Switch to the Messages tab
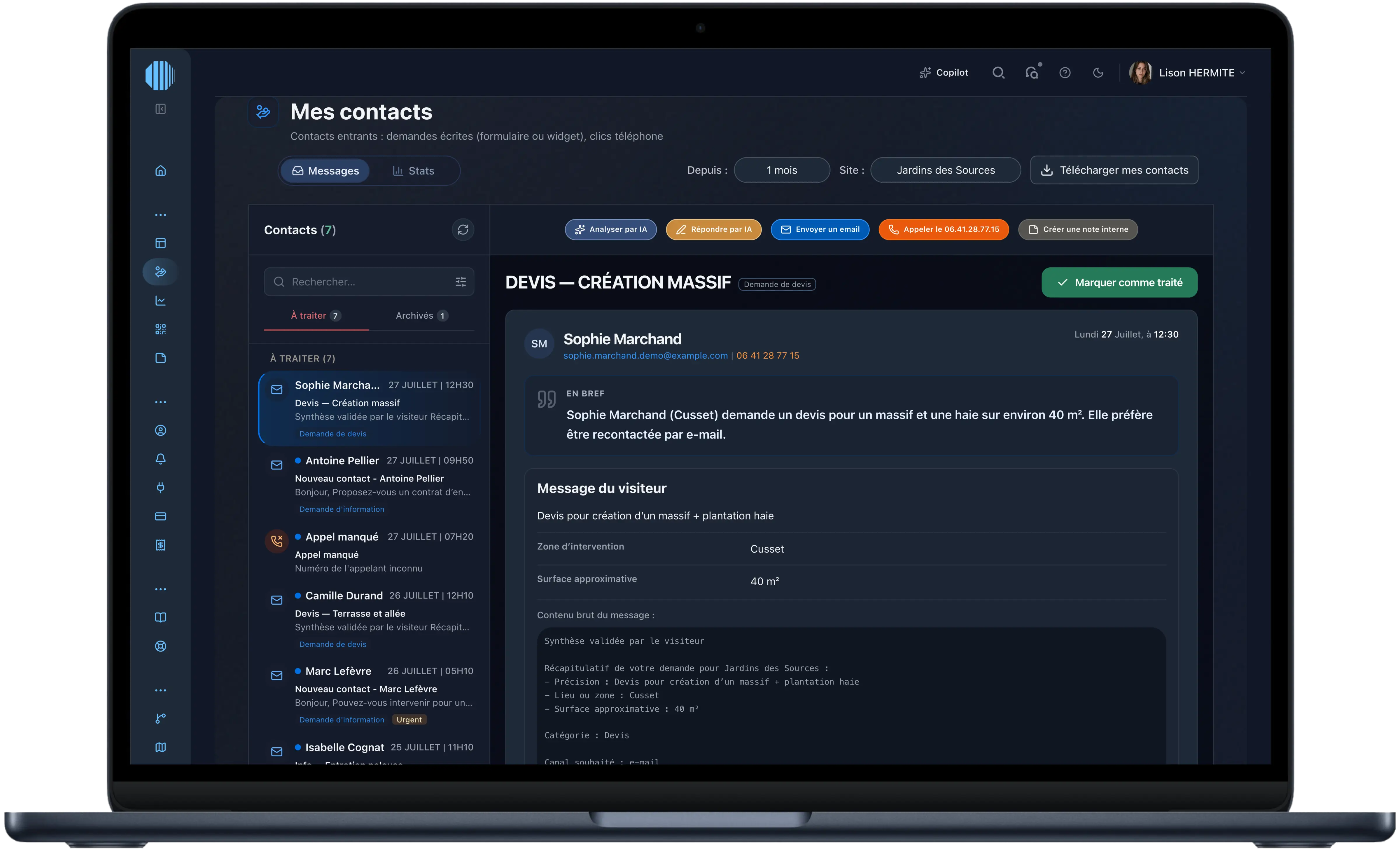Image resolution: width=1400 pixels, height=850 pixels. tap(325, 171)
